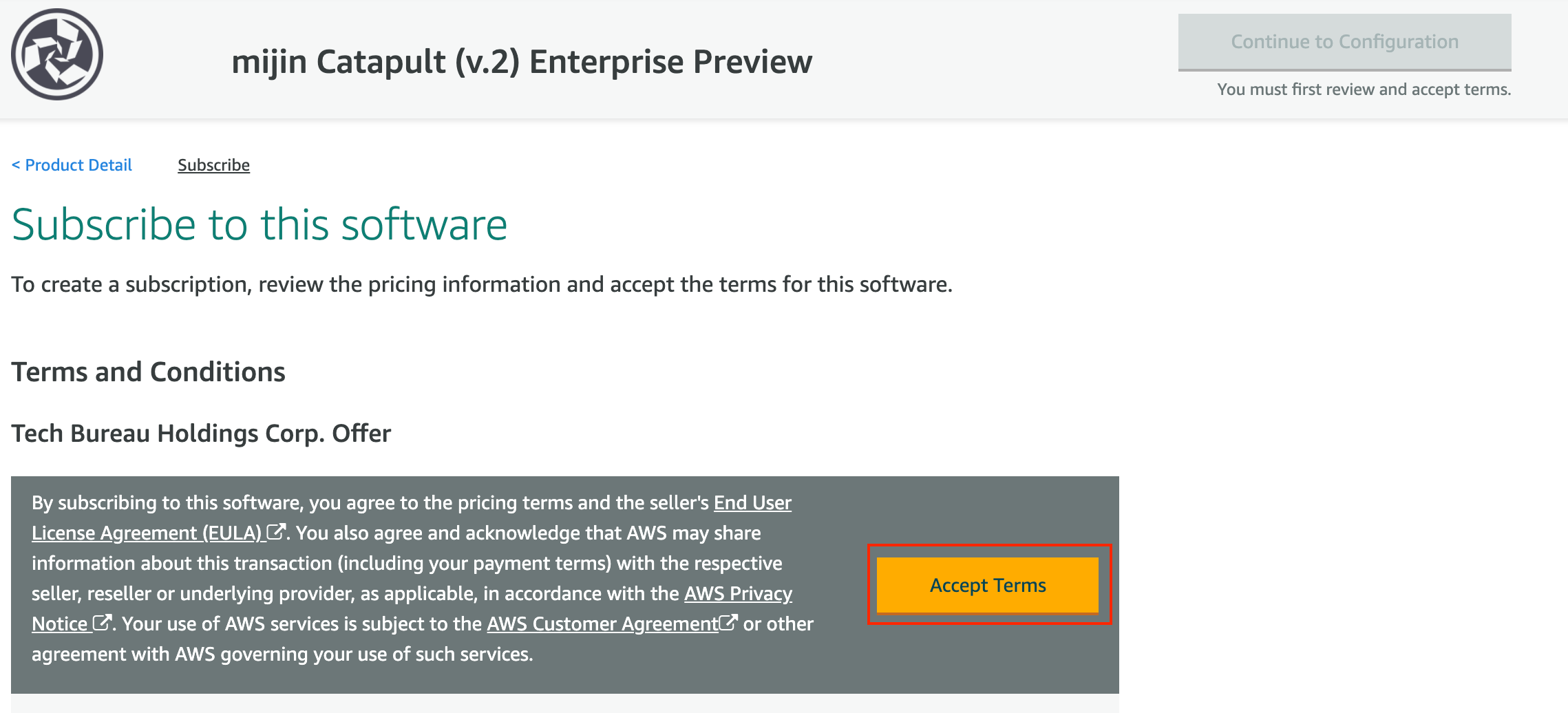Click the 'To create a subscription' instruction text
The height and width of the screenshot is (713, 1568).
[482, 284]
